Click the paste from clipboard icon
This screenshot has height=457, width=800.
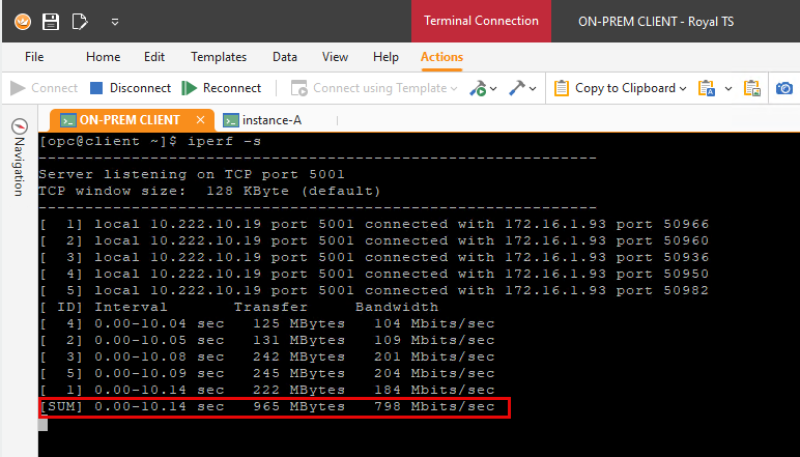(x=707, y=88)
